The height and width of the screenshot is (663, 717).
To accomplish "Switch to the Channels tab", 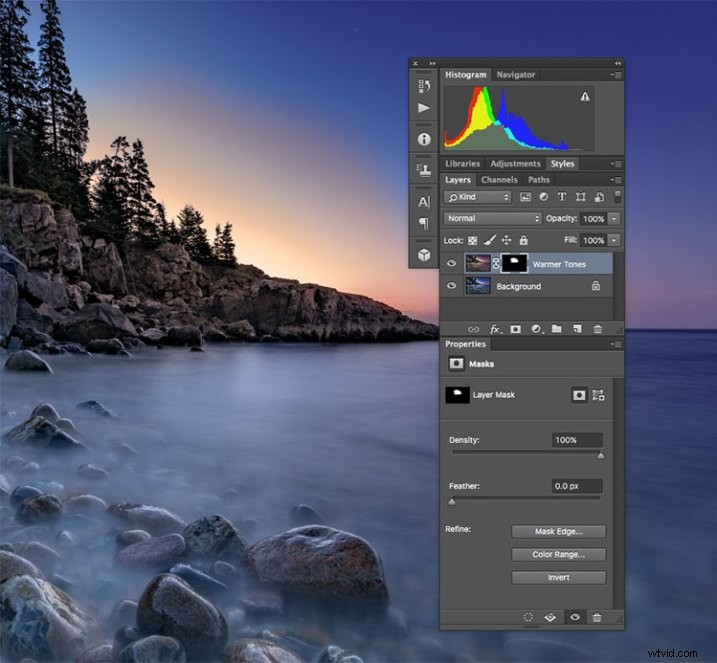I will pyautogui.click(x=499, y=180).
